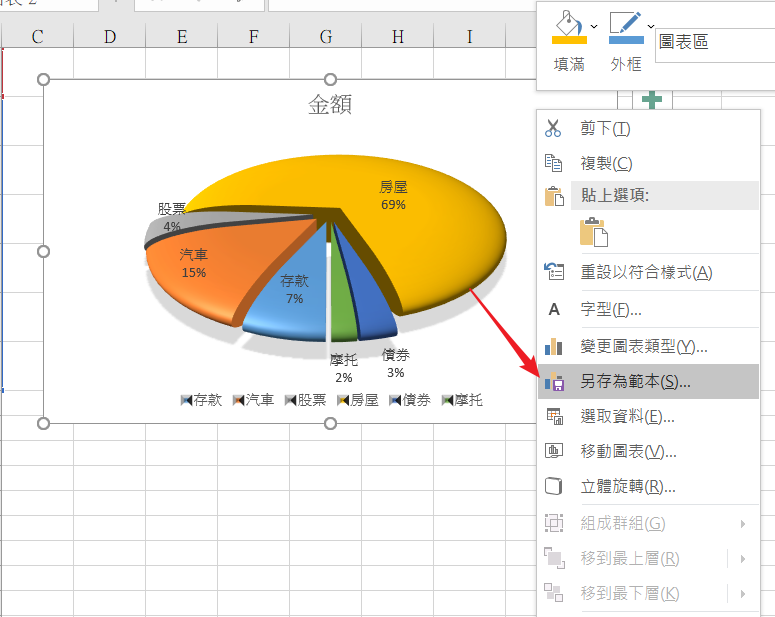Choose 變更圖表類型(Y)... menu entry
Image resolution: width=775 pixels, height=617 pixels.
(x=648, y=347)
